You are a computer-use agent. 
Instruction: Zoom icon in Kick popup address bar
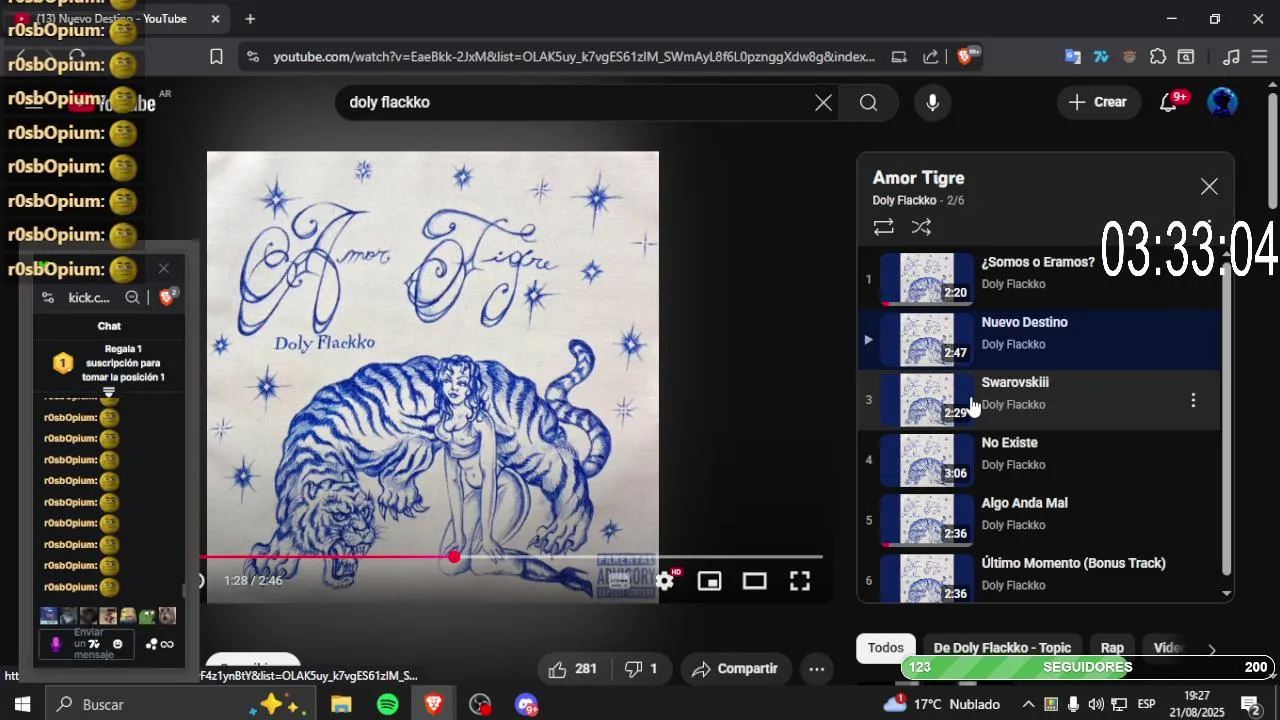coord(132,297)
